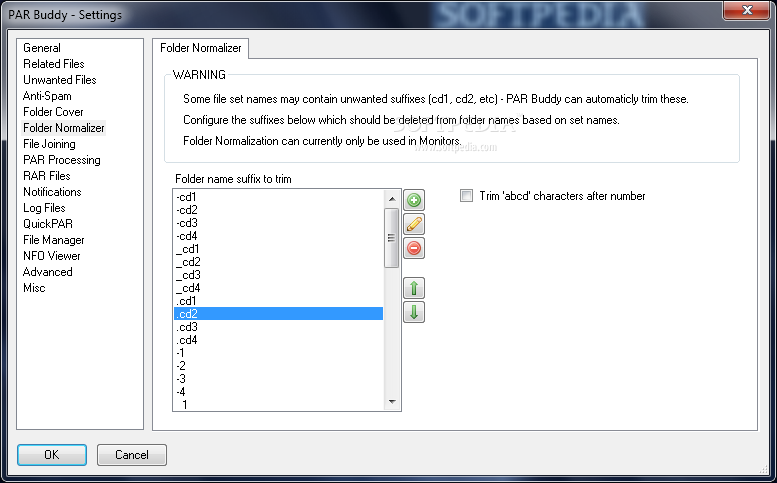777x483 pixels.
Task: Select the '_cd3' suffix entry
Action: pyautogui.click(x=278, y=275)
